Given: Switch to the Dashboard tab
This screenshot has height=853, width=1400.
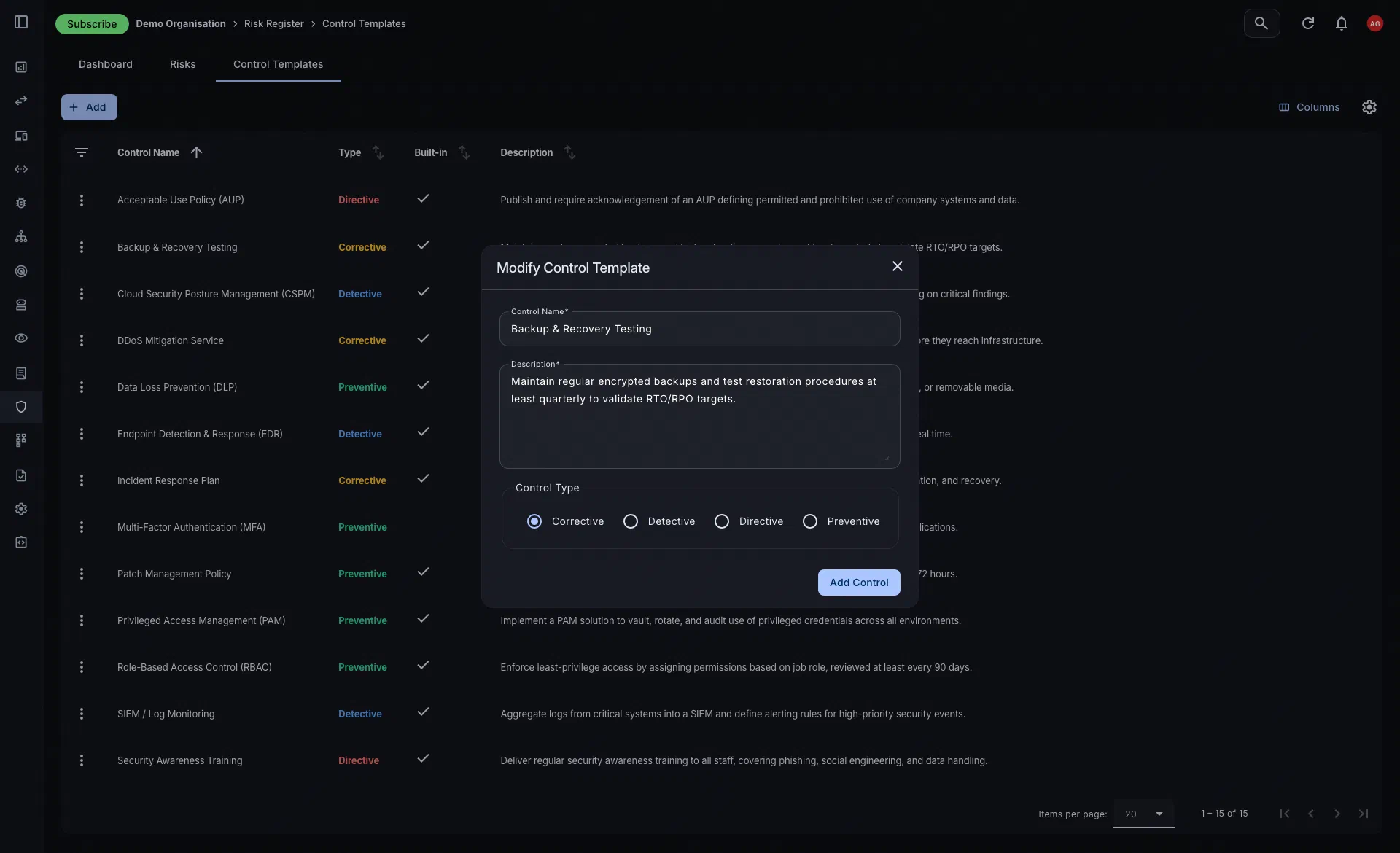Looking at the screenshot, I should [106, 64].
